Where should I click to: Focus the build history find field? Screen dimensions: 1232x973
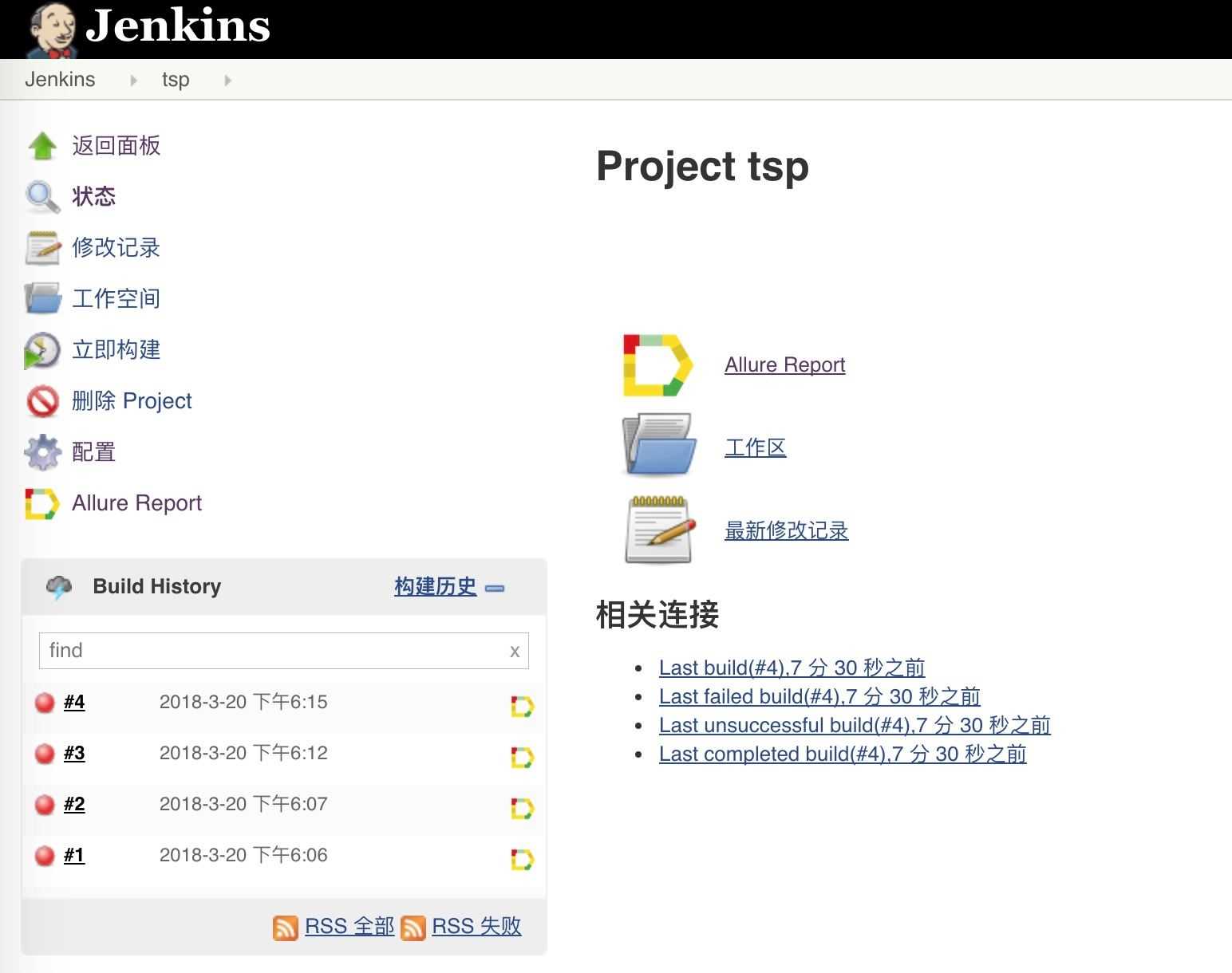click(284, 651)
